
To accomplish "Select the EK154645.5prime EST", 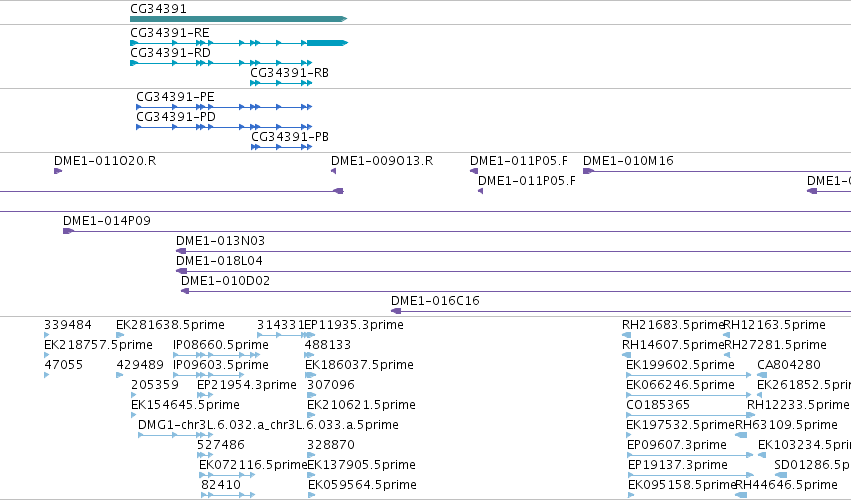I will click(134, 415).
